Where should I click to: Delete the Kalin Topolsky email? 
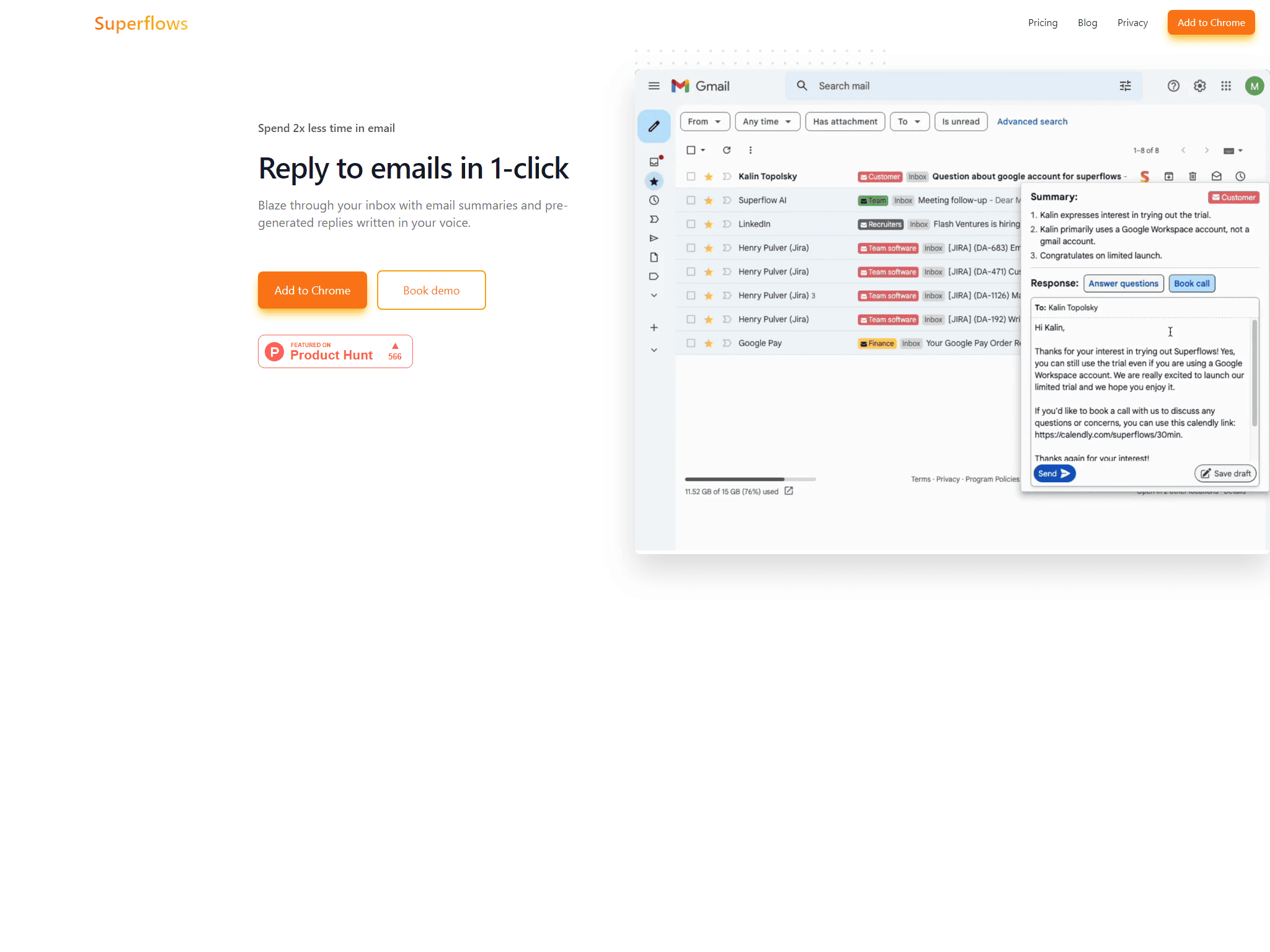(1192, 177)
